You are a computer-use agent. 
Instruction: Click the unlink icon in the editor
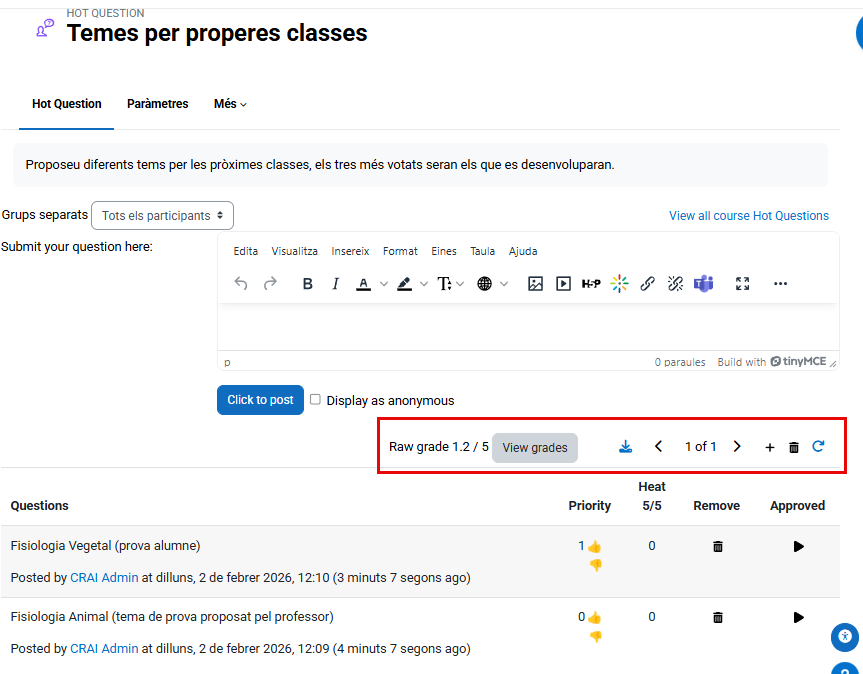click(x=675, y=284)
